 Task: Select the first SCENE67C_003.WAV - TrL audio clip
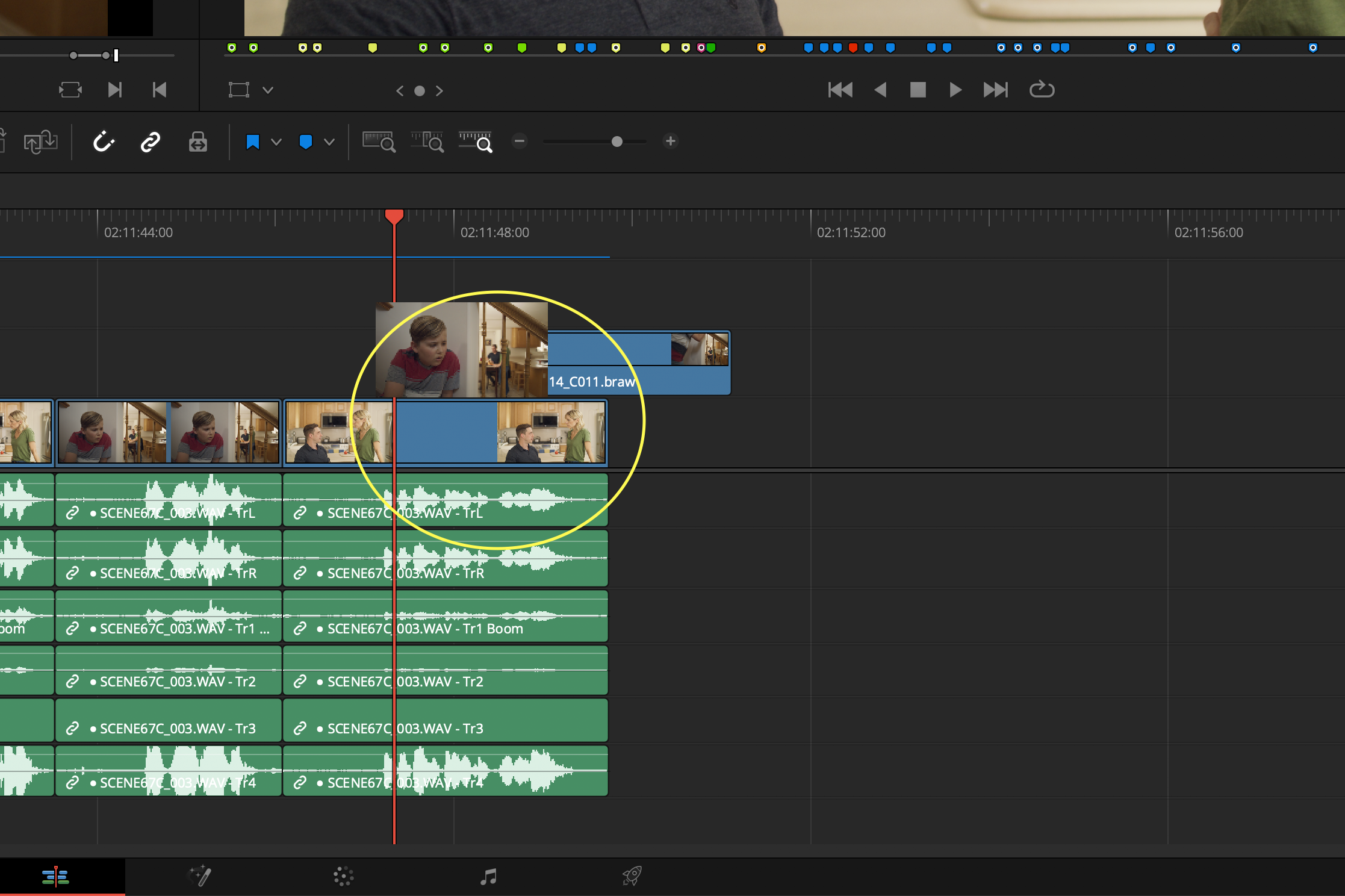point(169,500)
